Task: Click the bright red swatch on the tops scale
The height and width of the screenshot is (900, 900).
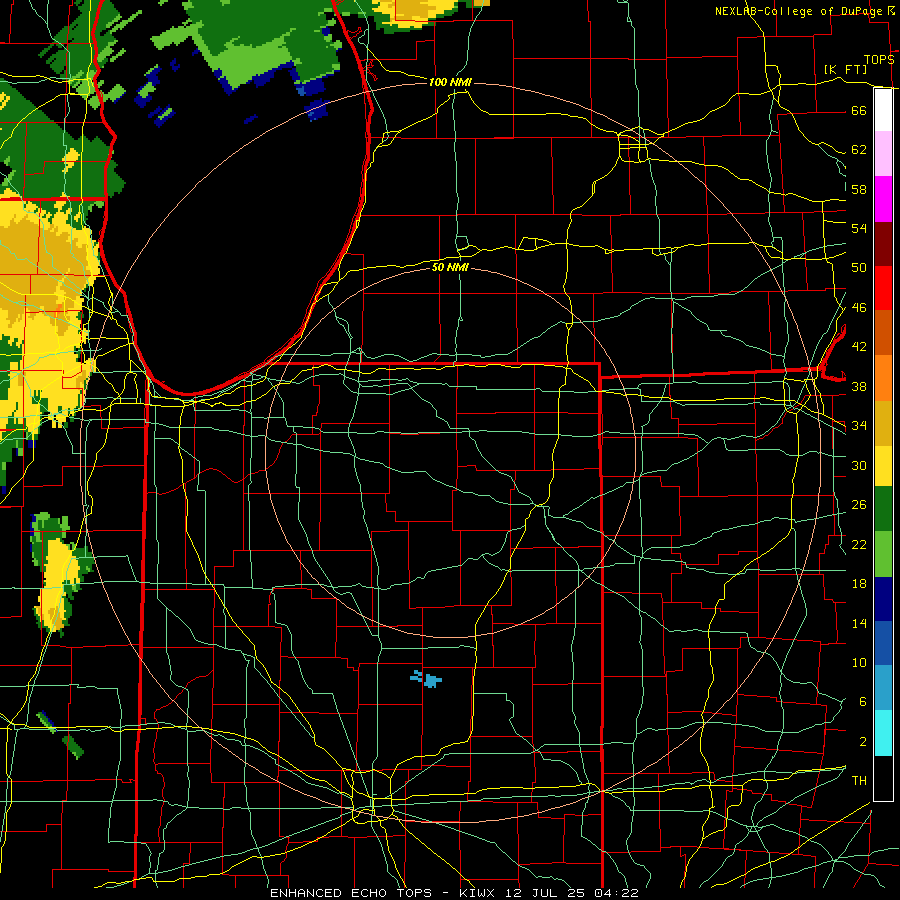Action: coord(883,288)
